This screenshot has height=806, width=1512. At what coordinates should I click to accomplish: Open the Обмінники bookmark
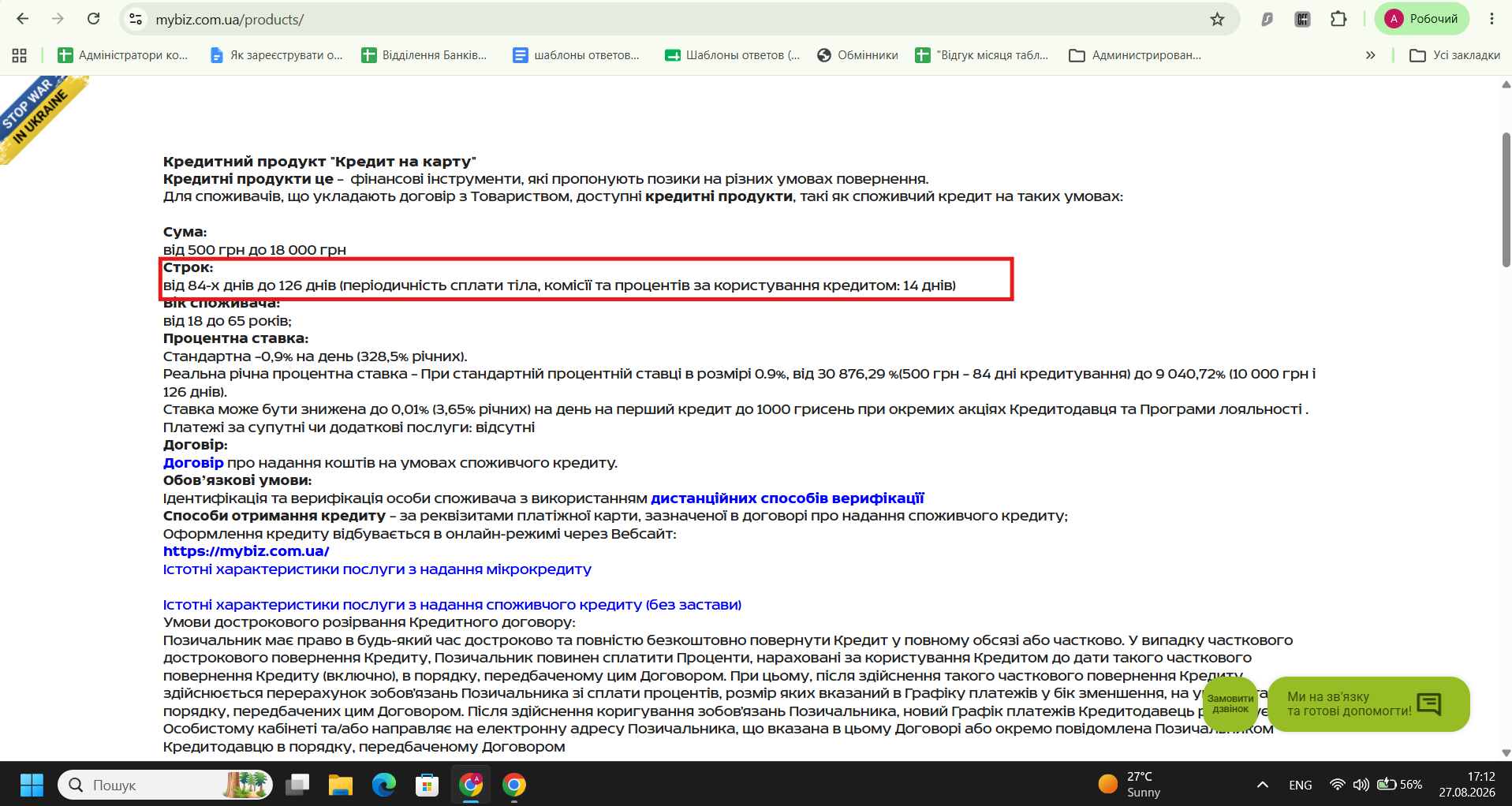858,55
